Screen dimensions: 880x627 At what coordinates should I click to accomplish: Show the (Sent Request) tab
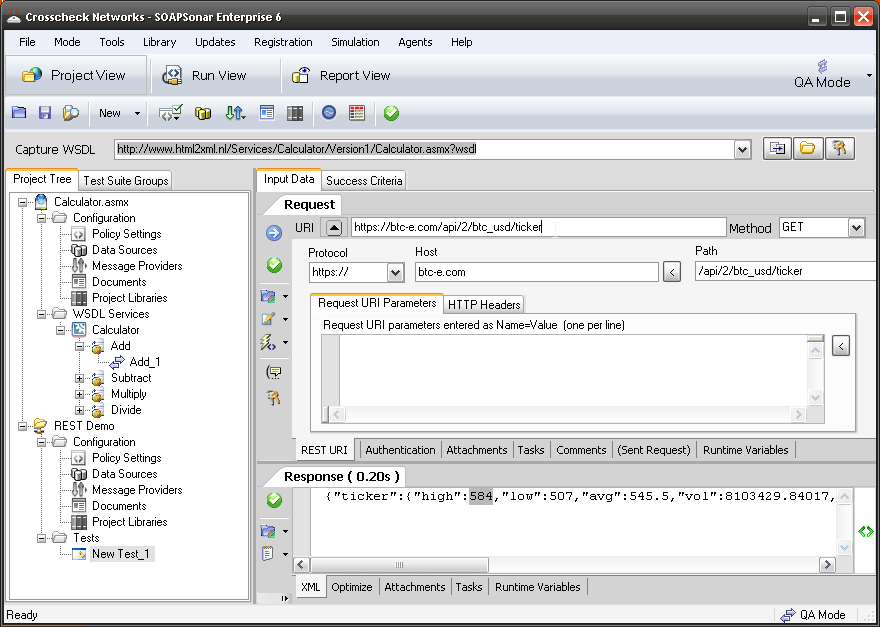[654, 450]
